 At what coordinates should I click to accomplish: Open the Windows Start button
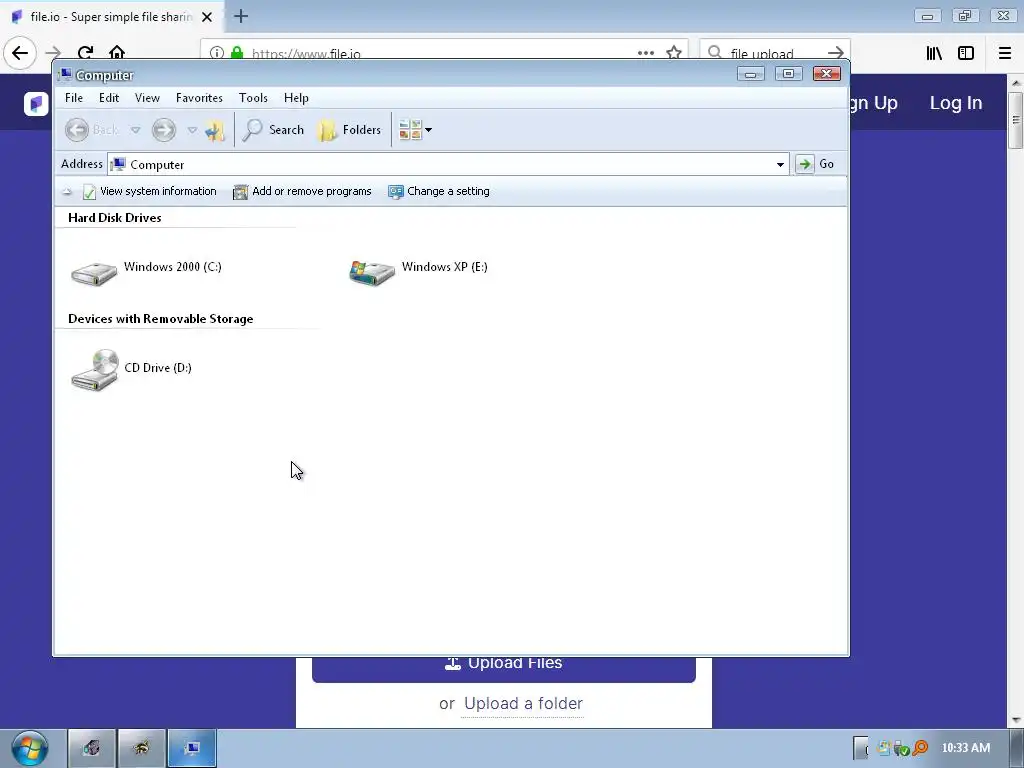coord(30,748)
